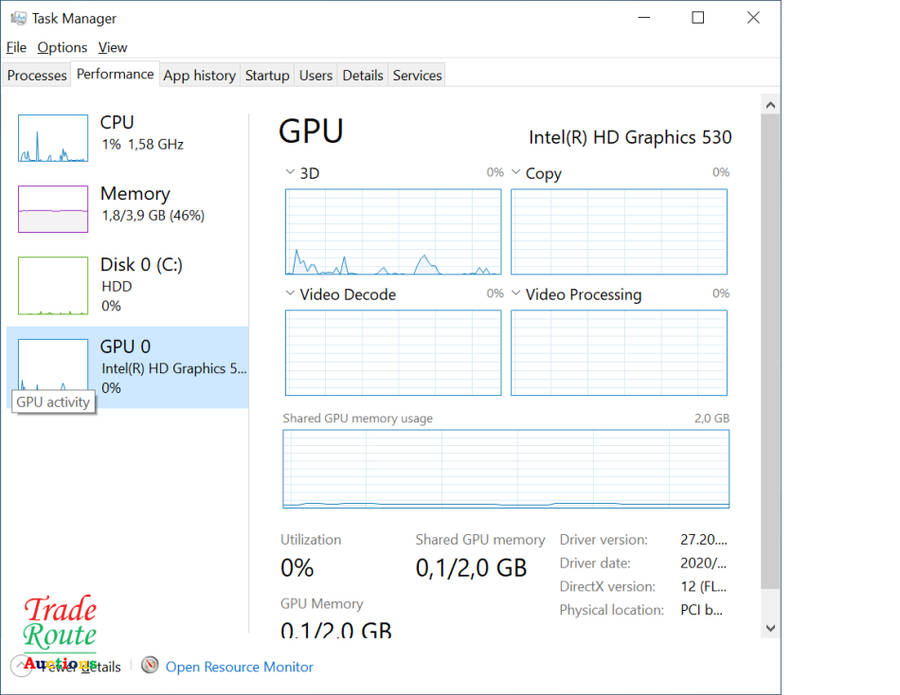This screenshot has width=900, height=695.
Task: Switch to the Services tab
Action: point(417,75)
